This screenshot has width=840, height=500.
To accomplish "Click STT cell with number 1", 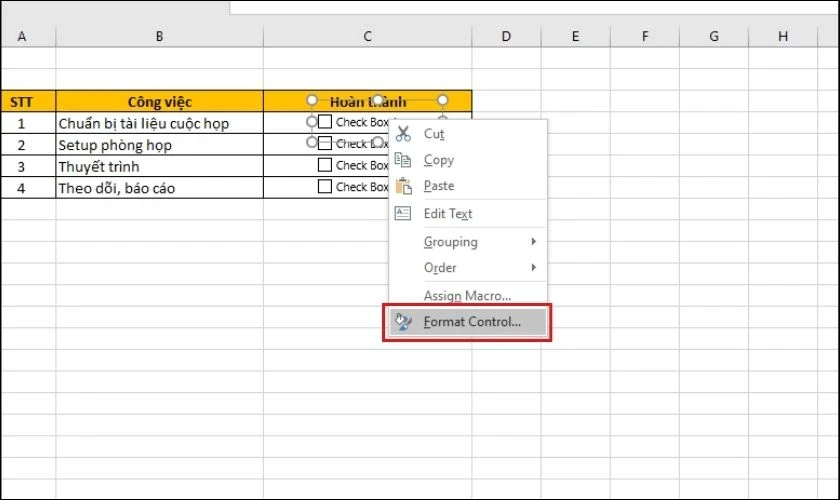I will tap(28, 123).
